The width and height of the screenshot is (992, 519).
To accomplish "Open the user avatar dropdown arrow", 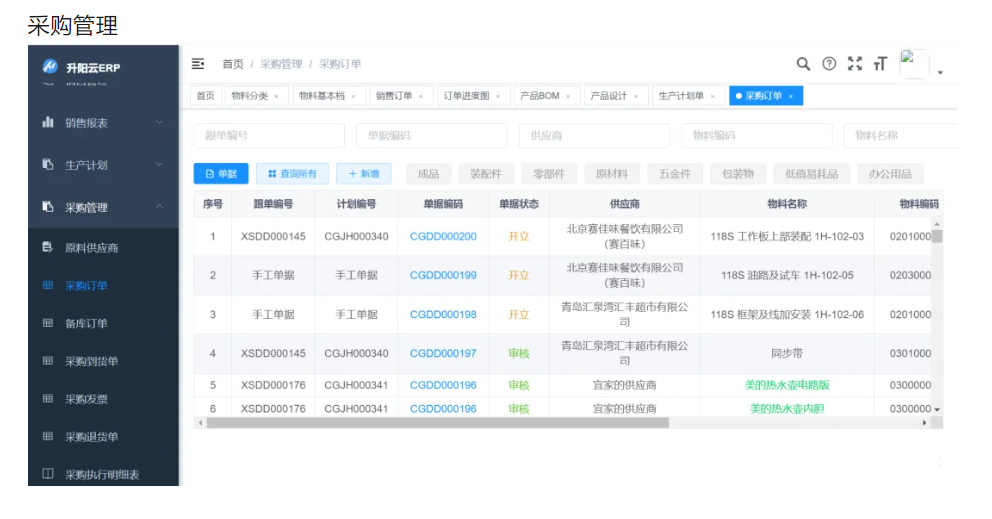I will [940, 72].
